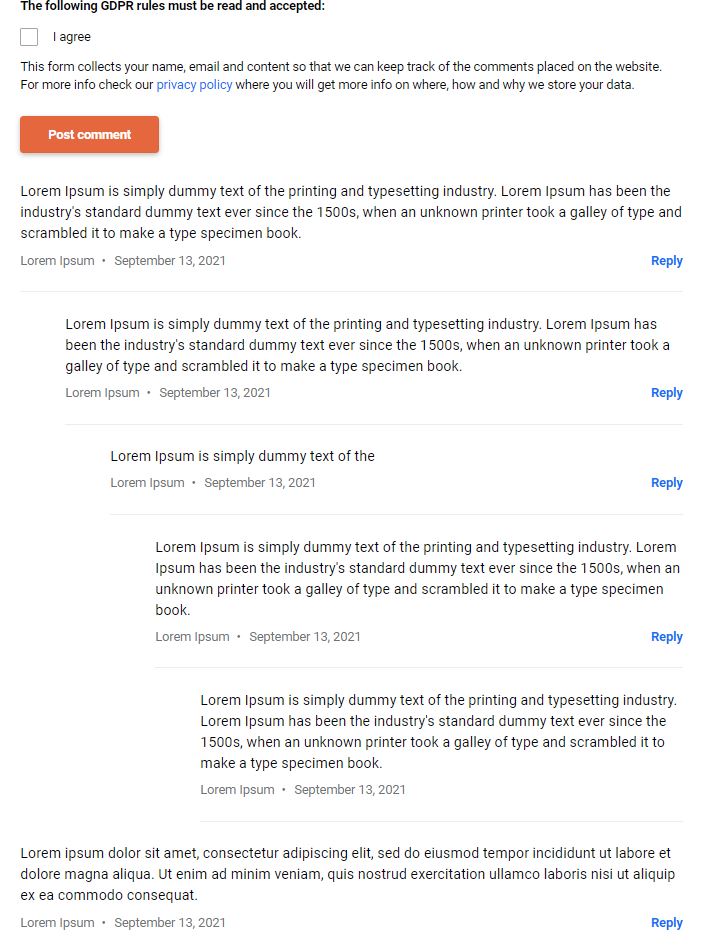The height and width of the screenshot is (948, 720).
Task: Click the GDPR rules heading text
Action: tap(172, 6)
